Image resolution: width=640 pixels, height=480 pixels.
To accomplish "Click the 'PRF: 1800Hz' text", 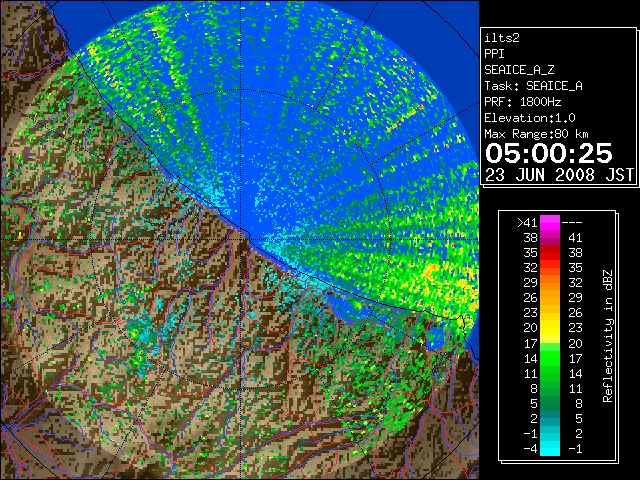I will pyautogui.click(x=522, y=102).
